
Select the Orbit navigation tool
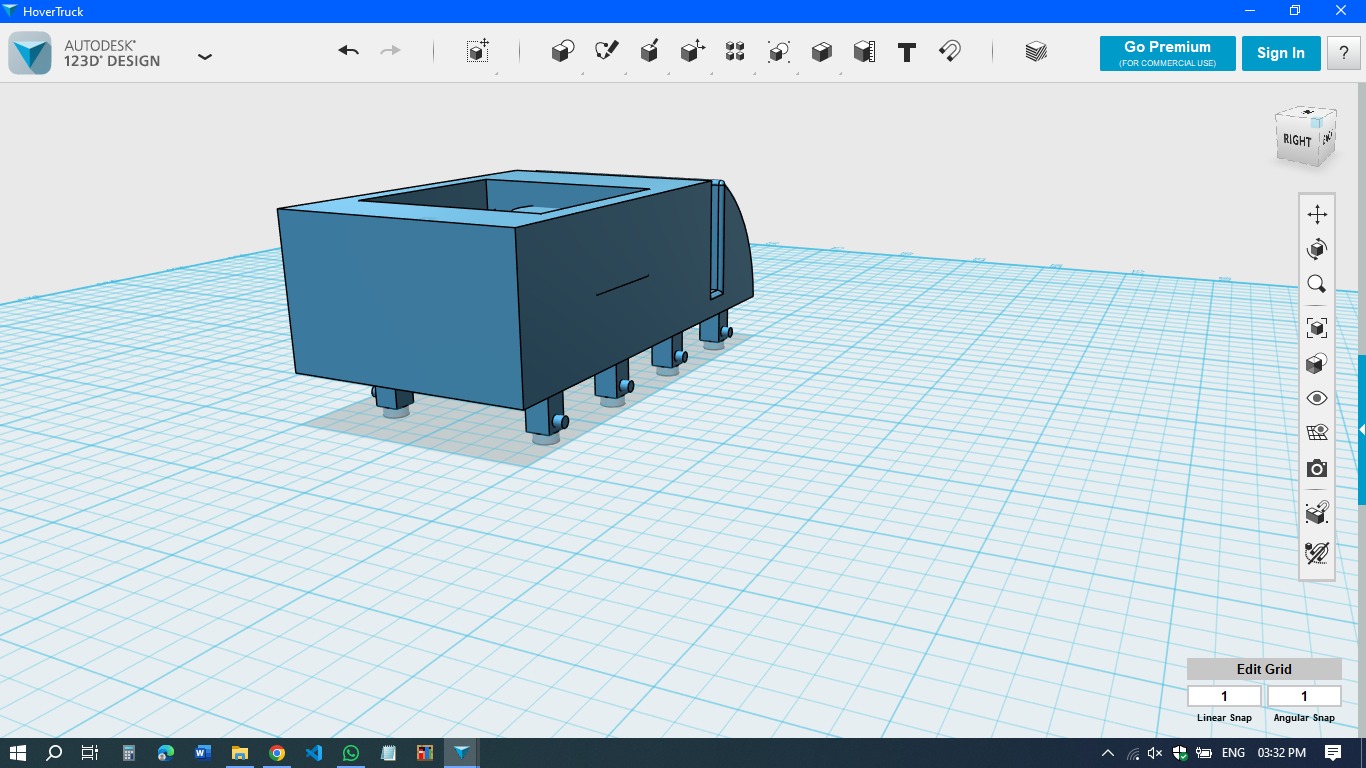pyautogui.click(x=1317, y=249)
